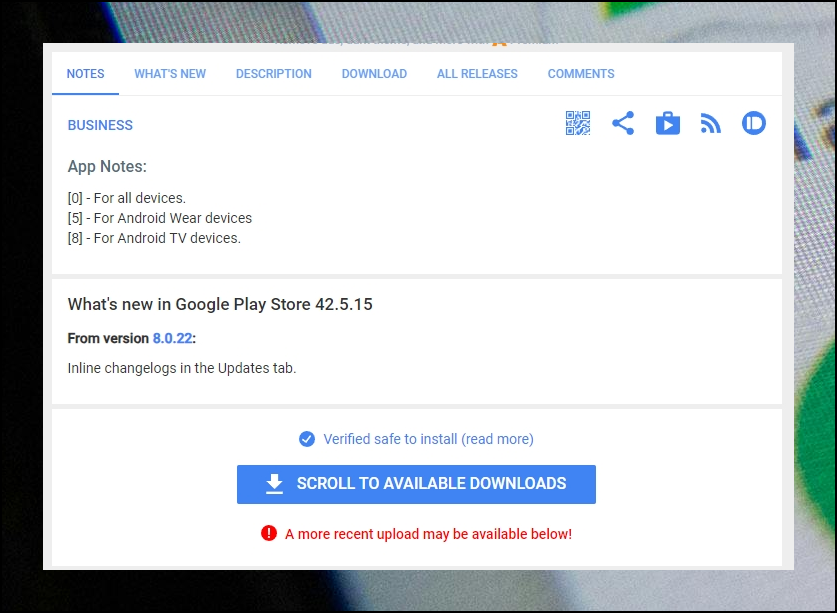The height and width of the screenshot is (613, 837).
Task: Click '[0] - For all devices.' line
Action: click(127, 198)
